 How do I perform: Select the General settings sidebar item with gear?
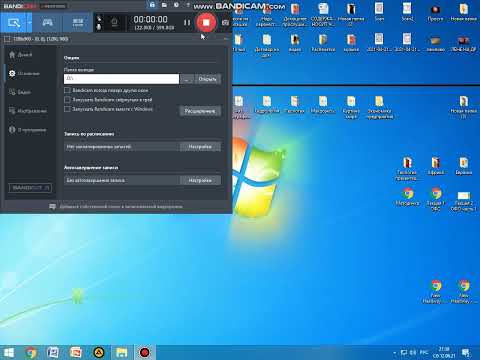tap(24, 73)
